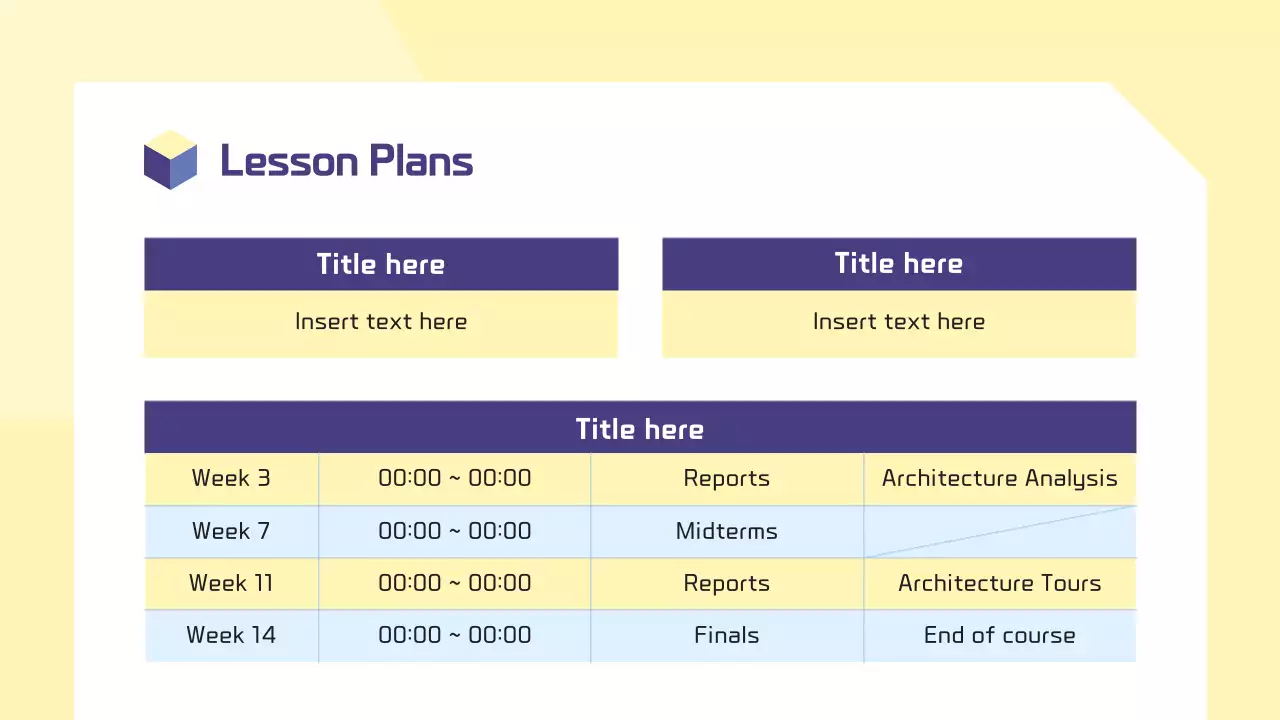The image size is (1280, 720).
Task: Select the Week 11 cell
Action: [231, 583]
